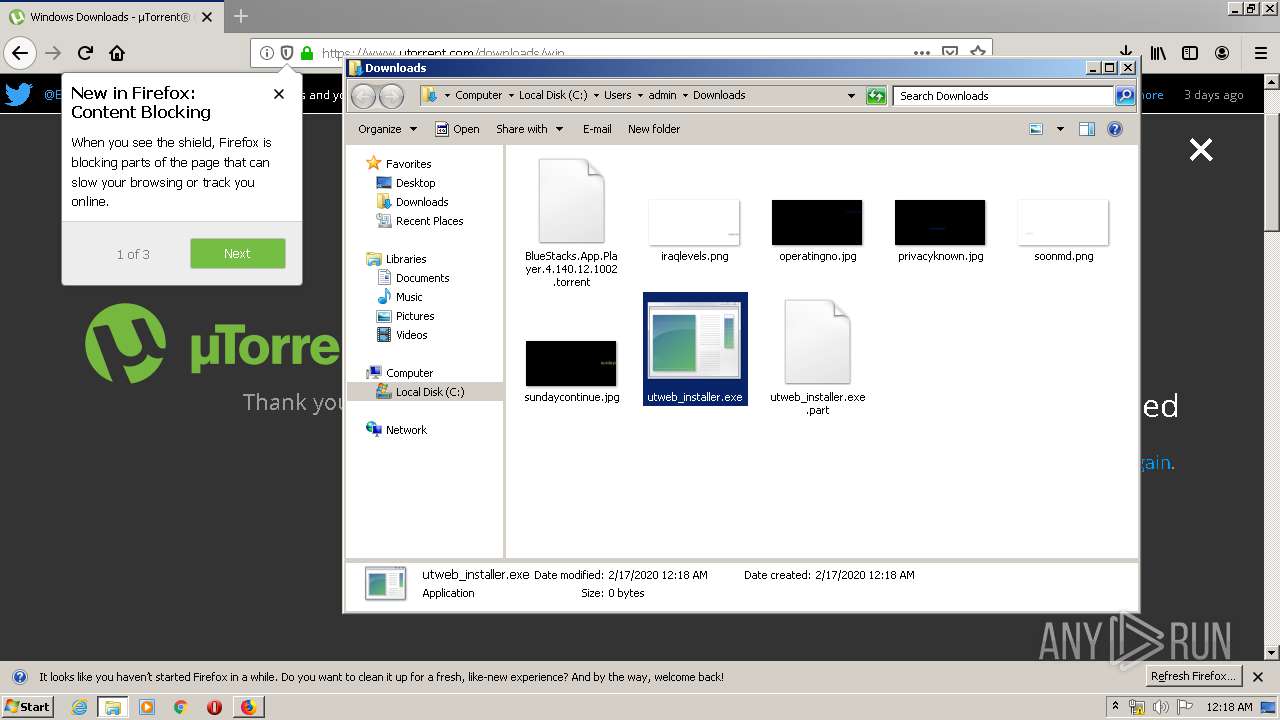Open Pictures library
This screenshot has height=720, width=1280.
tap(414, 316)
